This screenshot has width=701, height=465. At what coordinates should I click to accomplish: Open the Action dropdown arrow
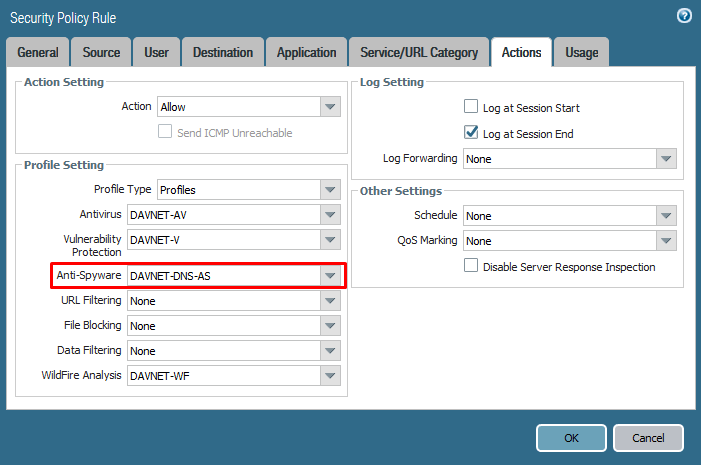[330, 107]
